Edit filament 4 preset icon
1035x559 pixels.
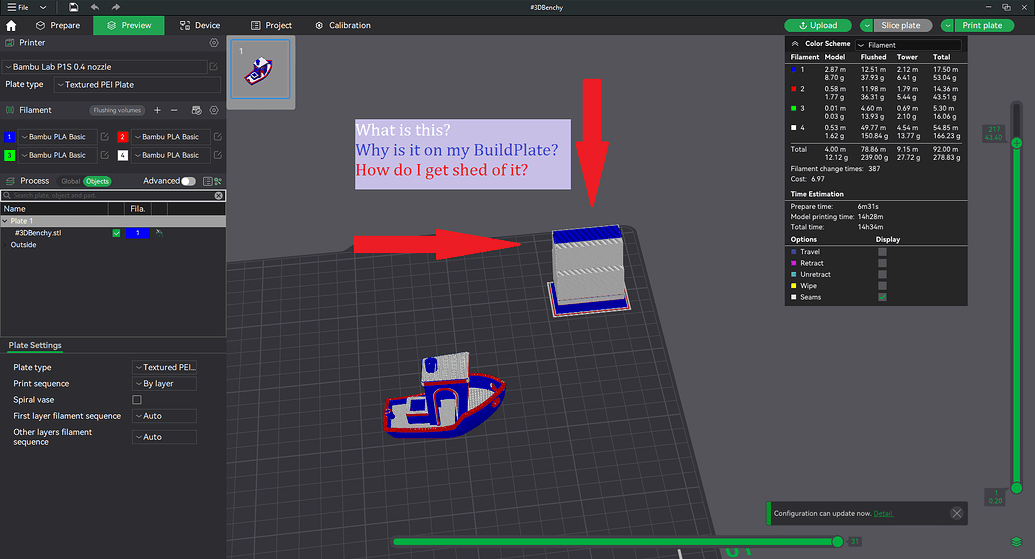(x=217, y=155)
